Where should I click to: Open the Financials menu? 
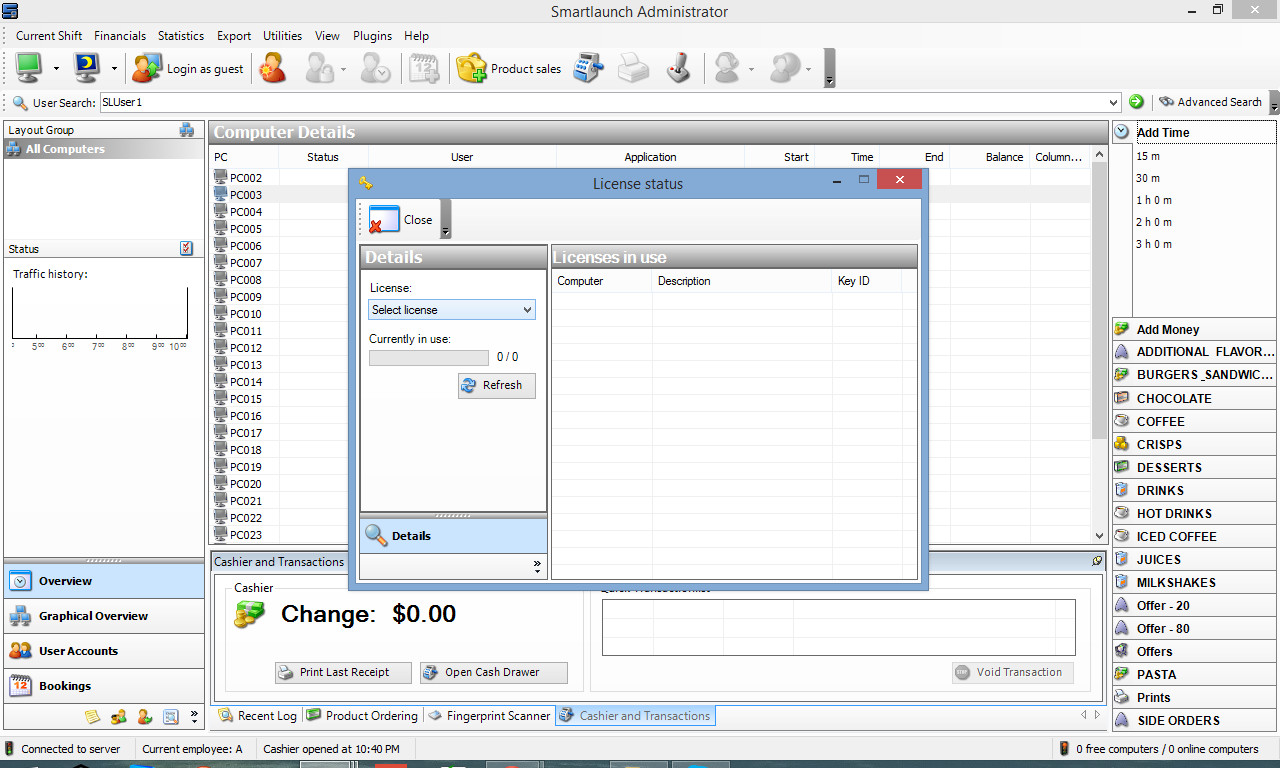click(120, 36)
